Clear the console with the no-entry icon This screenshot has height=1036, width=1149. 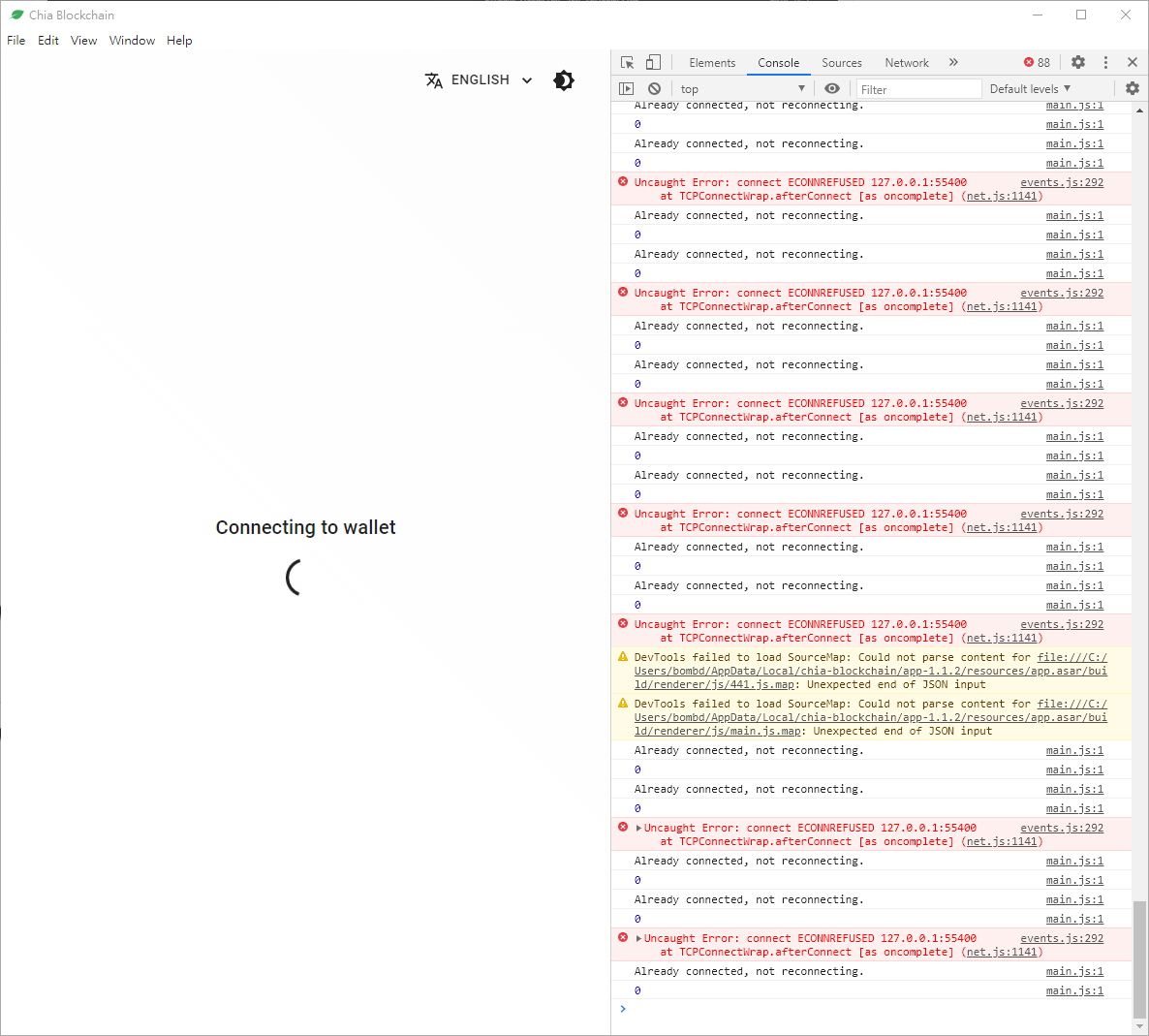click(654, 88)
